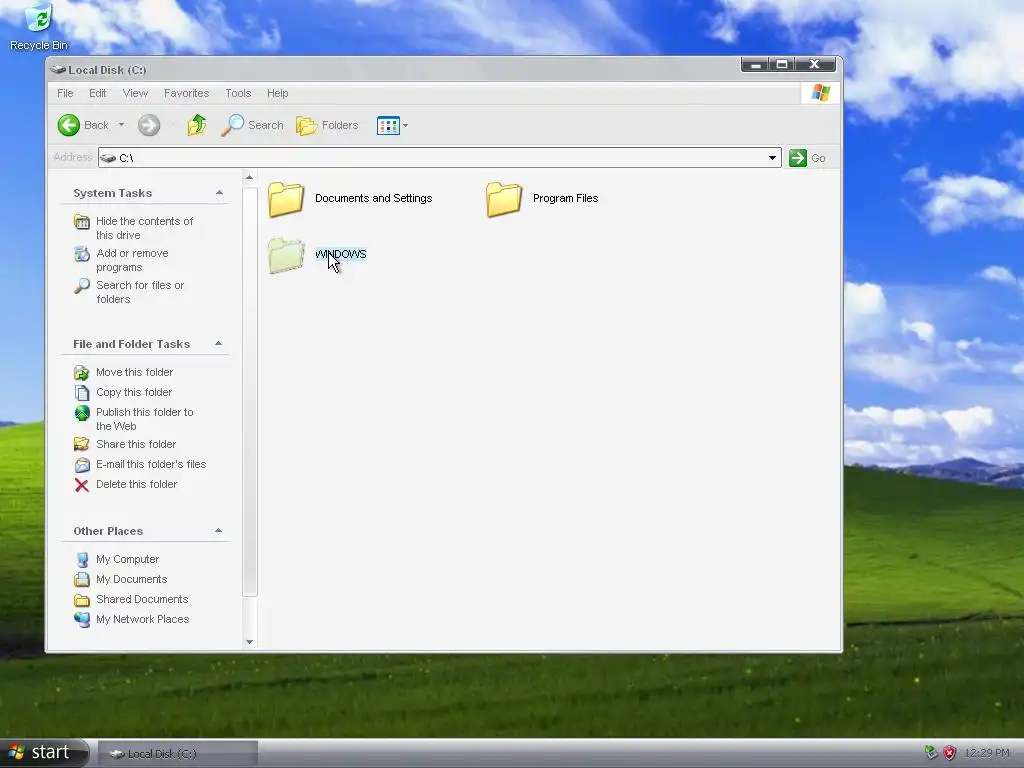Open Shared Documents from Other Places
The height and width of the screenshot is (768, 1024).
pos(142,599)
